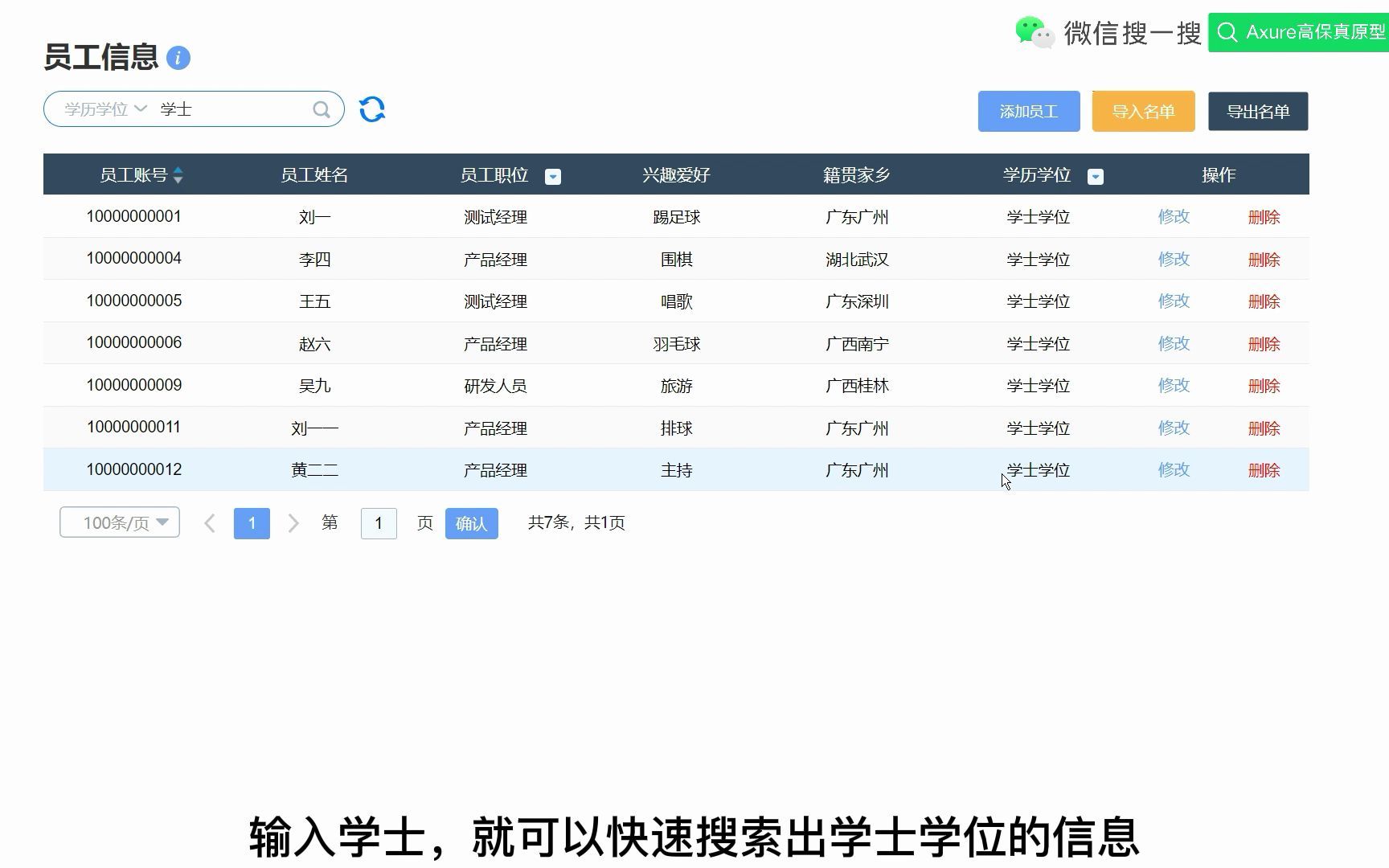The width and height of the screenshot is (1389, 868).
Task: Click 修改 for employee 刘一
Action: [x=1174, y=216]
